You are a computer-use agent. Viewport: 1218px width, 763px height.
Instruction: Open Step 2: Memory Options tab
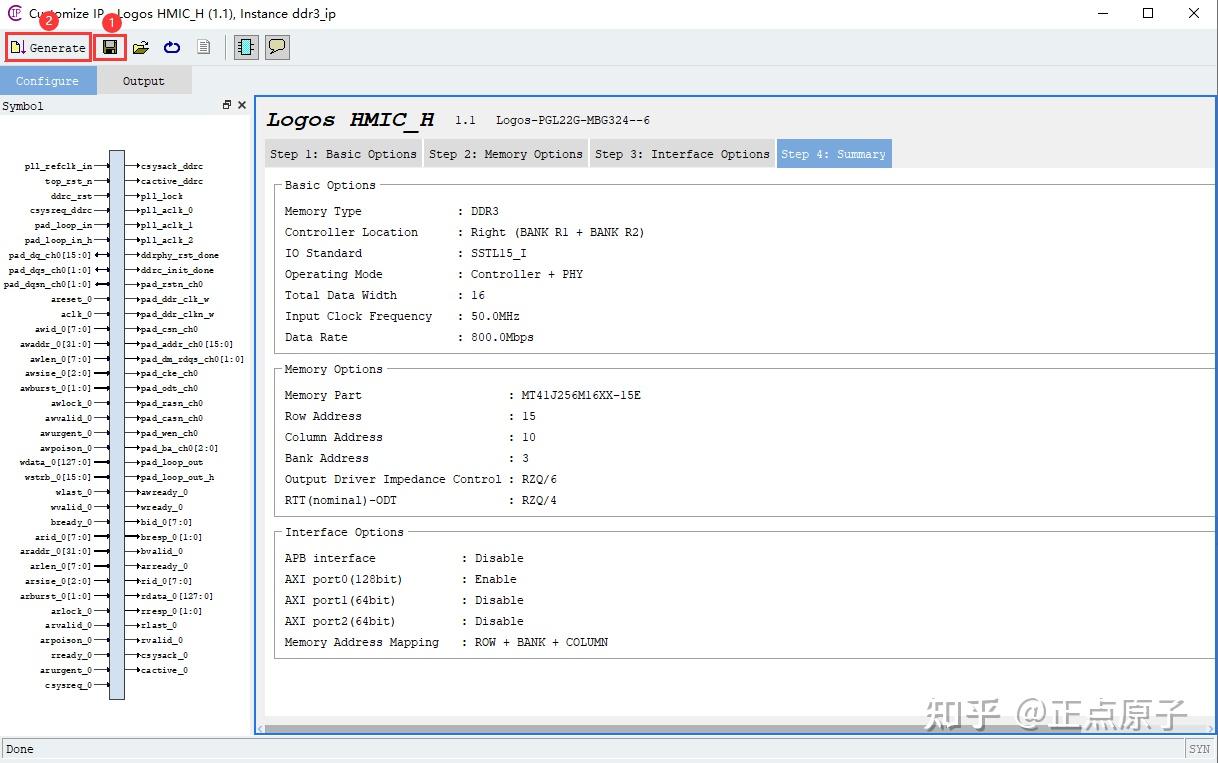coord(506,153)
